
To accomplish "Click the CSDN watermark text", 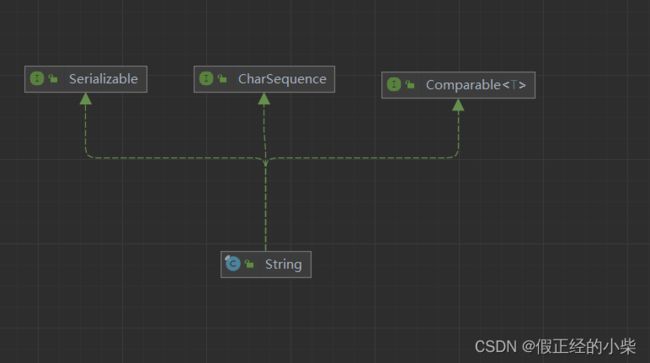I will (555, 346).
